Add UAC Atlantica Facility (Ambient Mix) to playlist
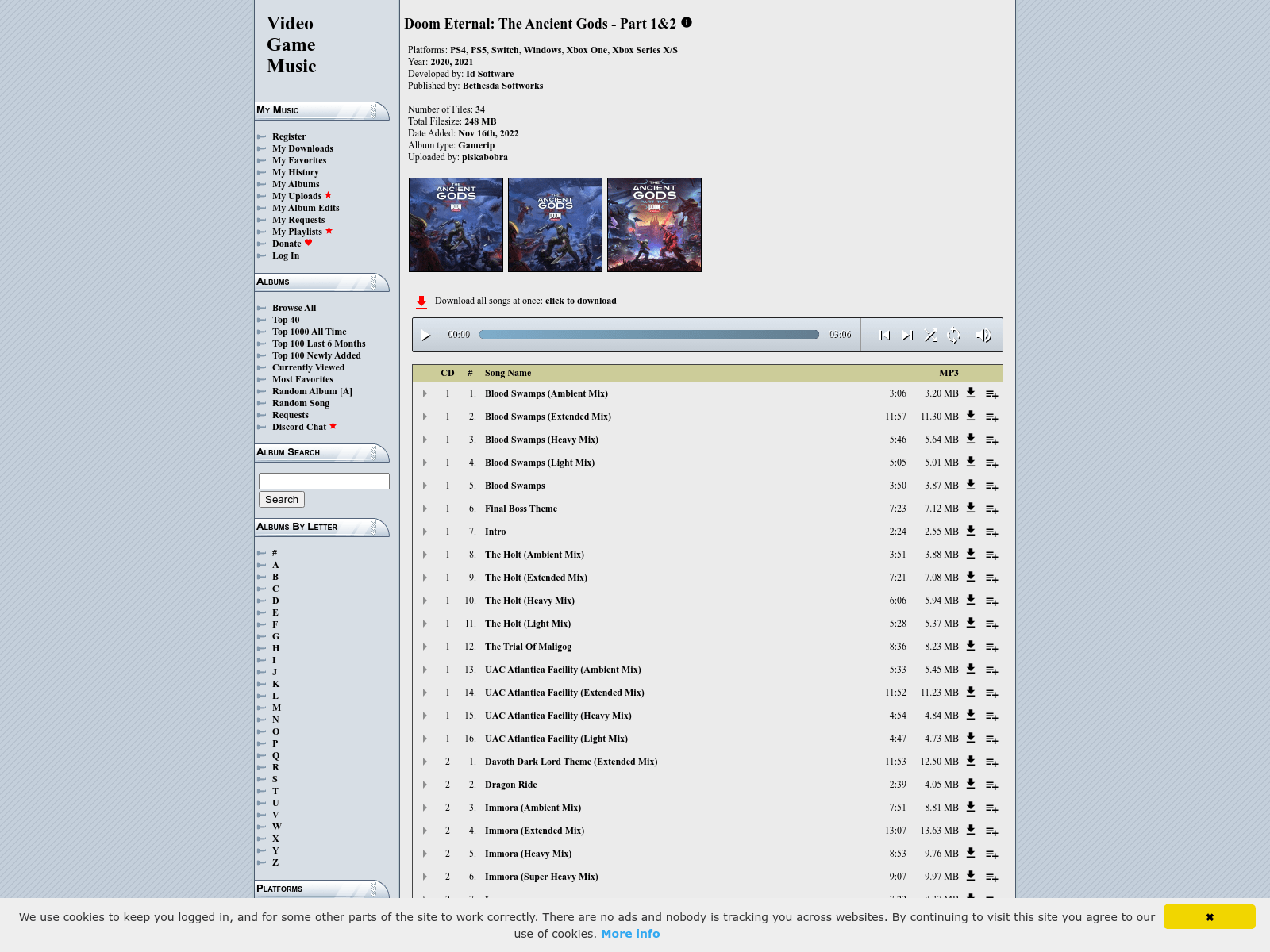Screen dimensions: 1270x952 click(991, 670)
